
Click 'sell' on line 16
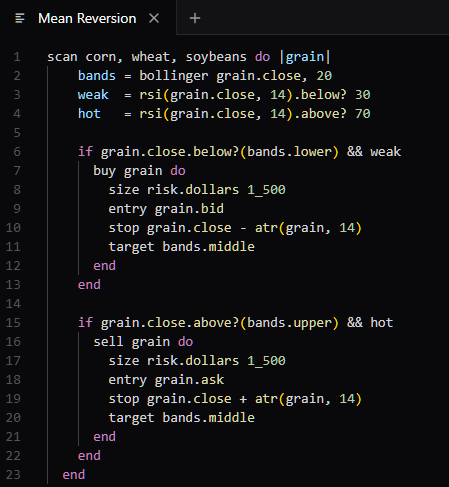coord(108,342)
